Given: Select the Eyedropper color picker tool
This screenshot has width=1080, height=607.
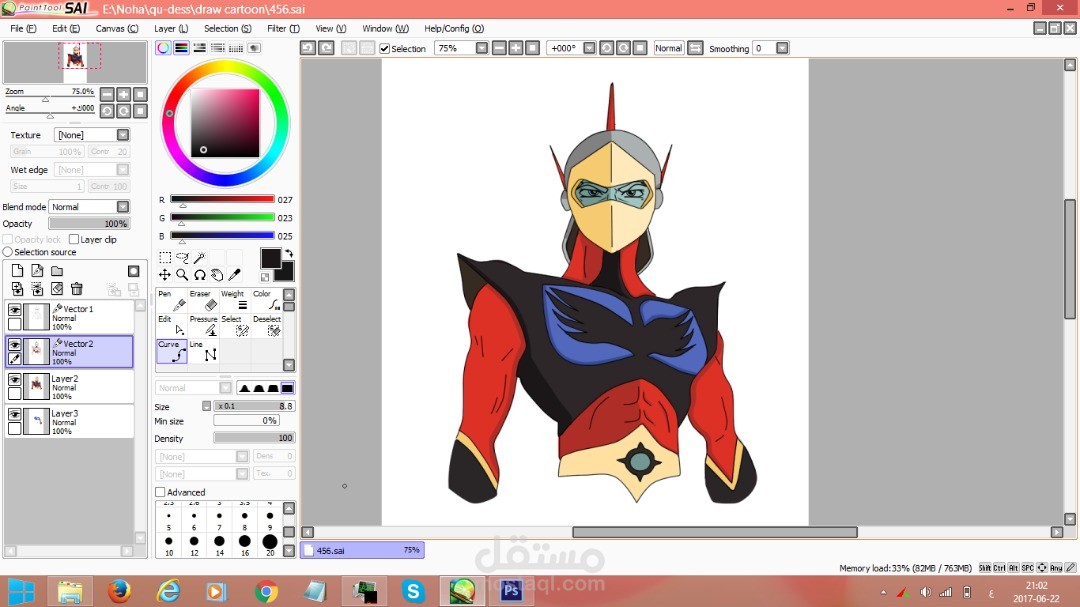Looking at the screenshot, I should point(234,275).
